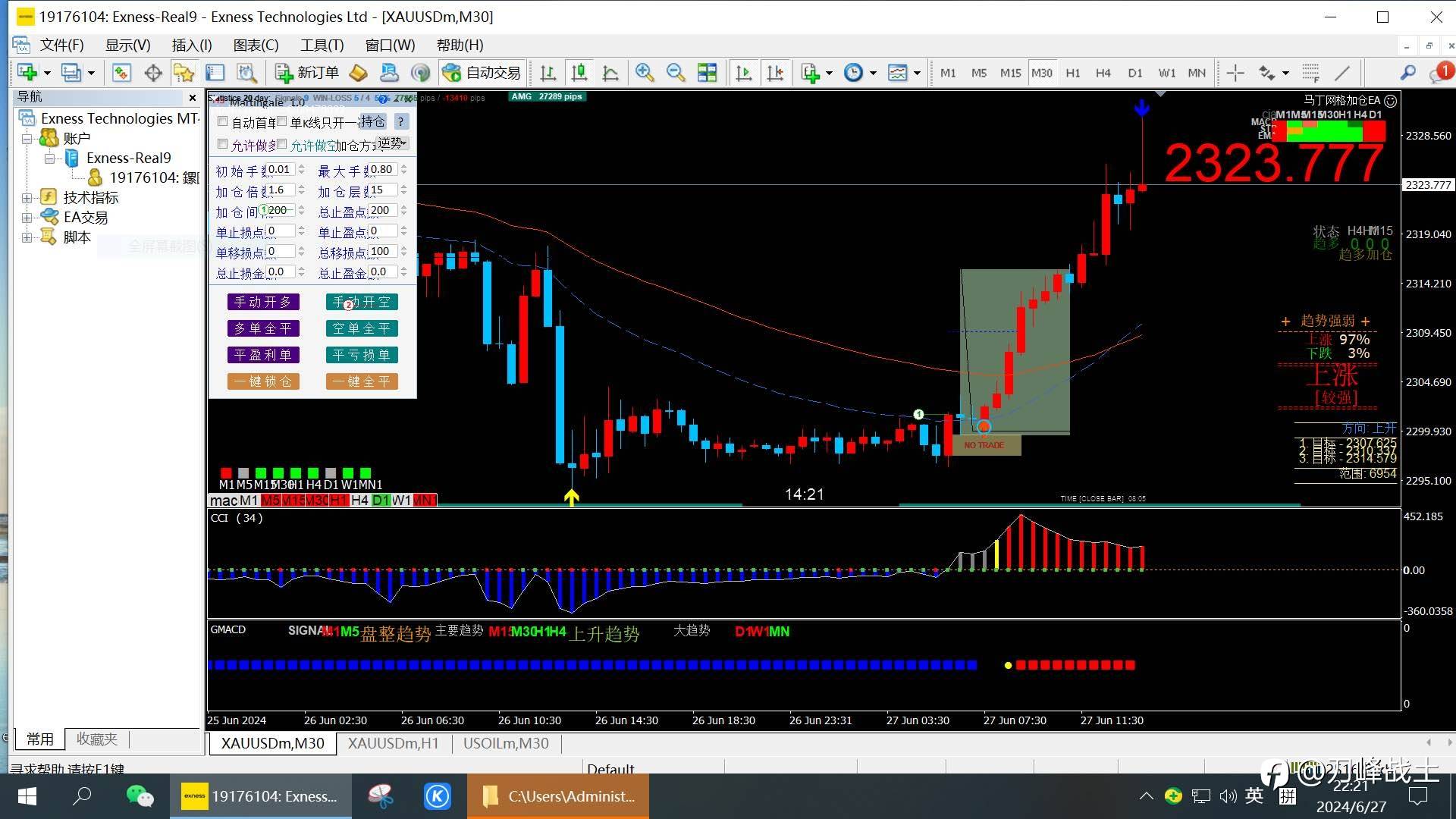This screenshot has height=819, width=1456.
Task: Switch chart to candlestick mode
Action: (x=579, y=73)
